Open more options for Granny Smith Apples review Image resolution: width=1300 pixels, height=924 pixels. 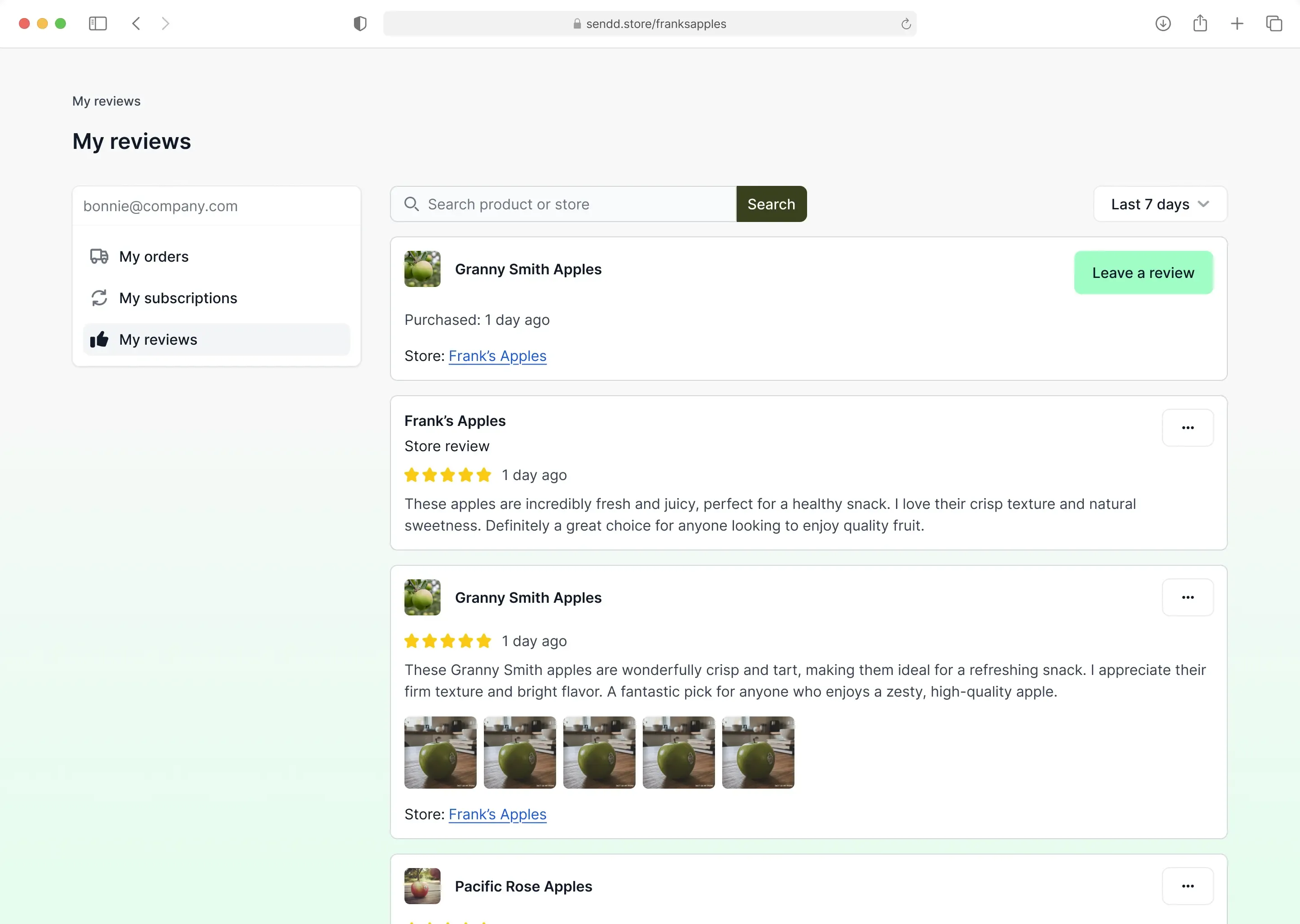coord(1187,597)
